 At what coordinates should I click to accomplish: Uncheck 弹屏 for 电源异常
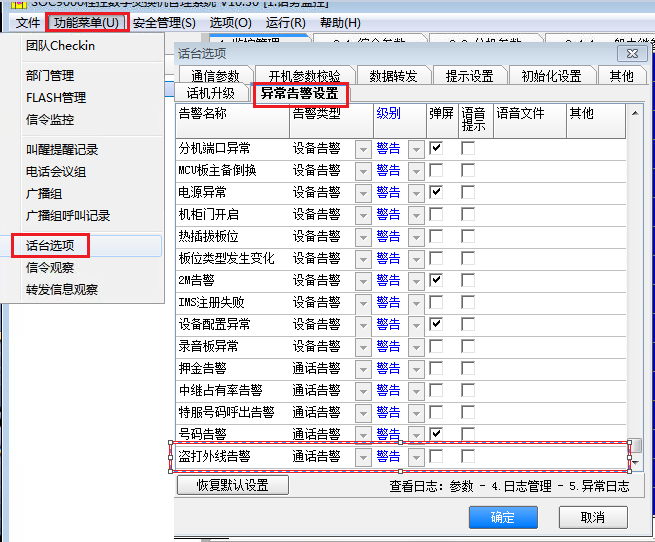coord(436,192)
